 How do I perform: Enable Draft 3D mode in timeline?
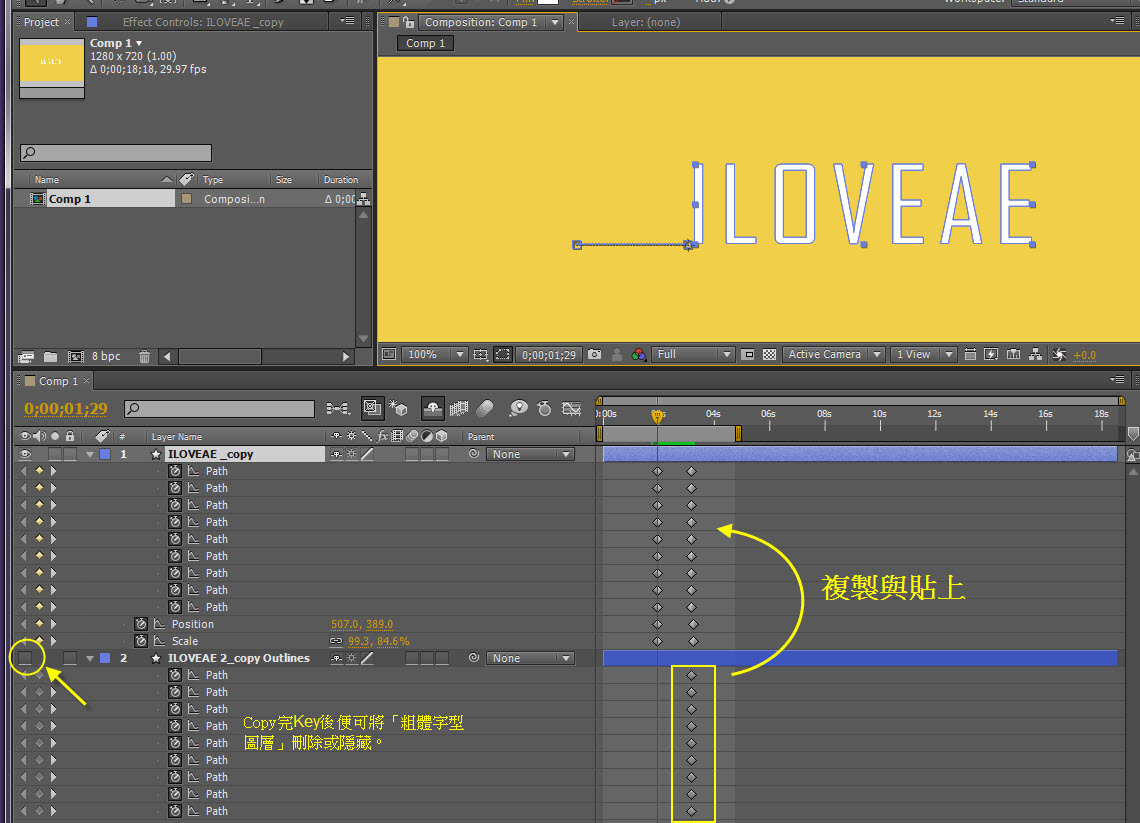pyautogui.click(x=398, y=409)
